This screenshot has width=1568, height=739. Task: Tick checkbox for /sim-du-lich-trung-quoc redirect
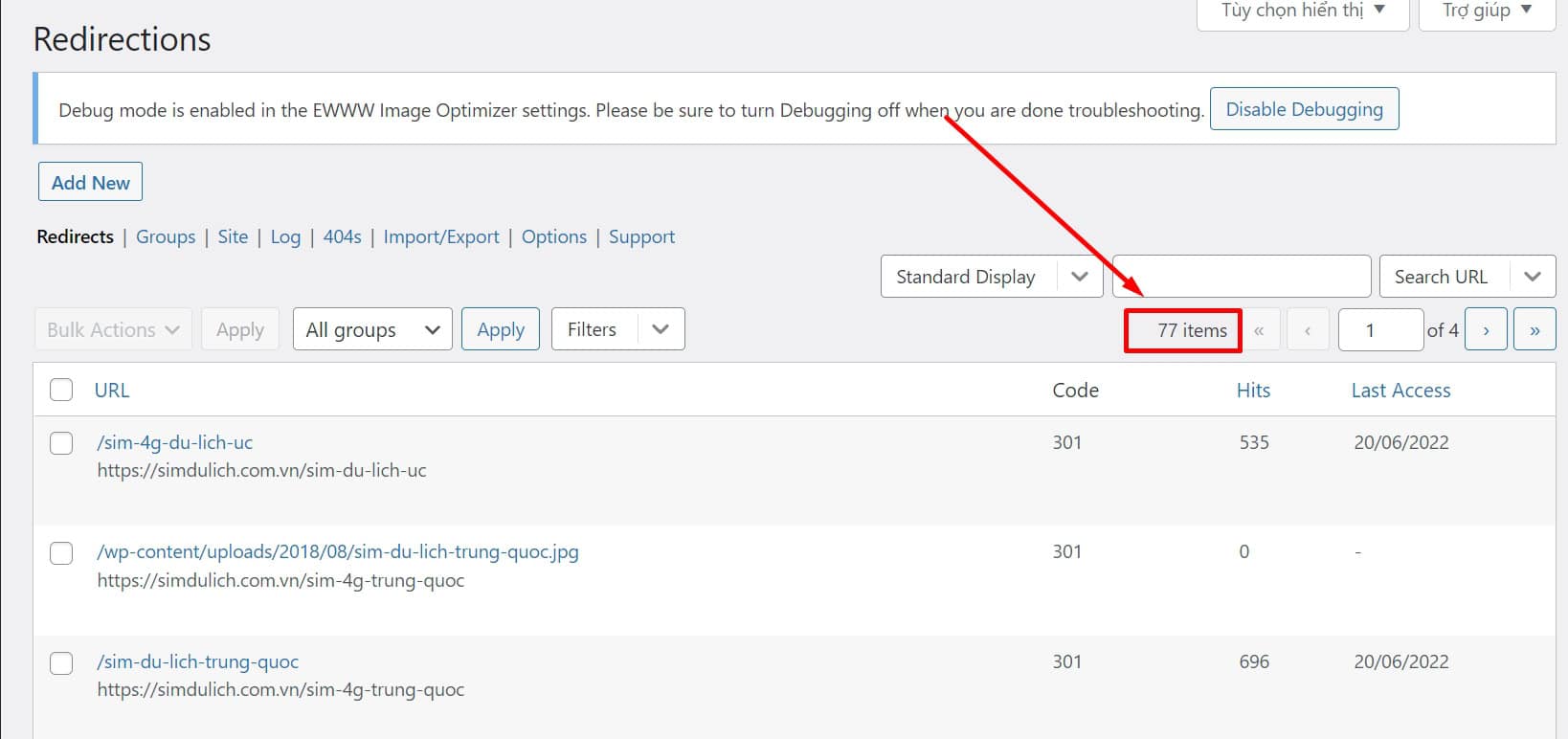[61, 663]
